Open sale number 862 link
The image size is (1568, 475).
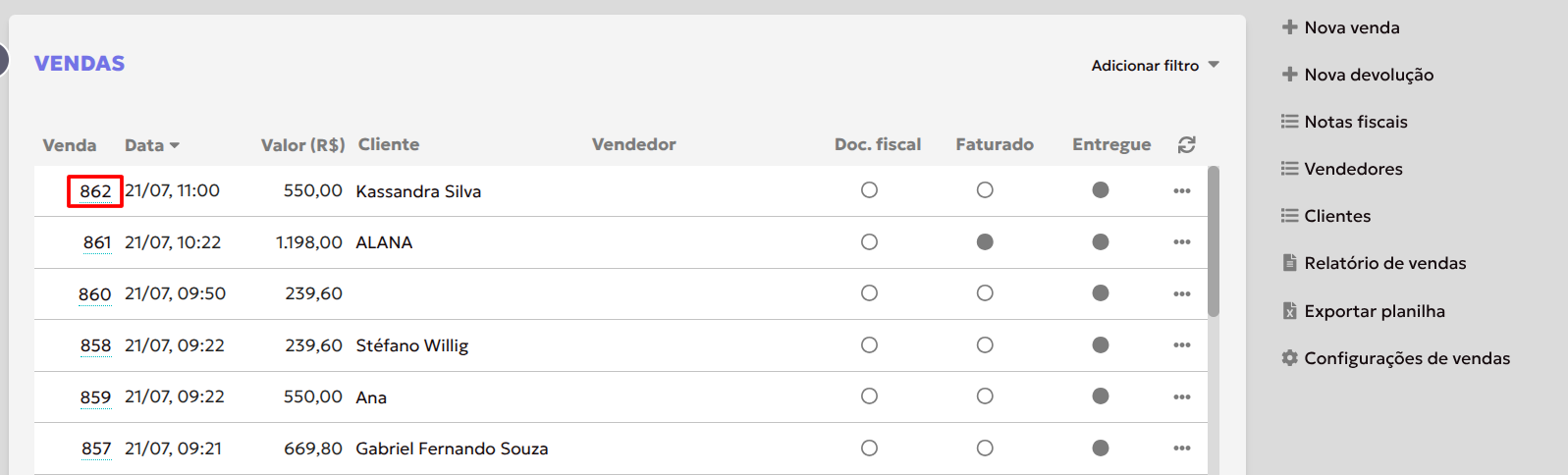point(95,191)
